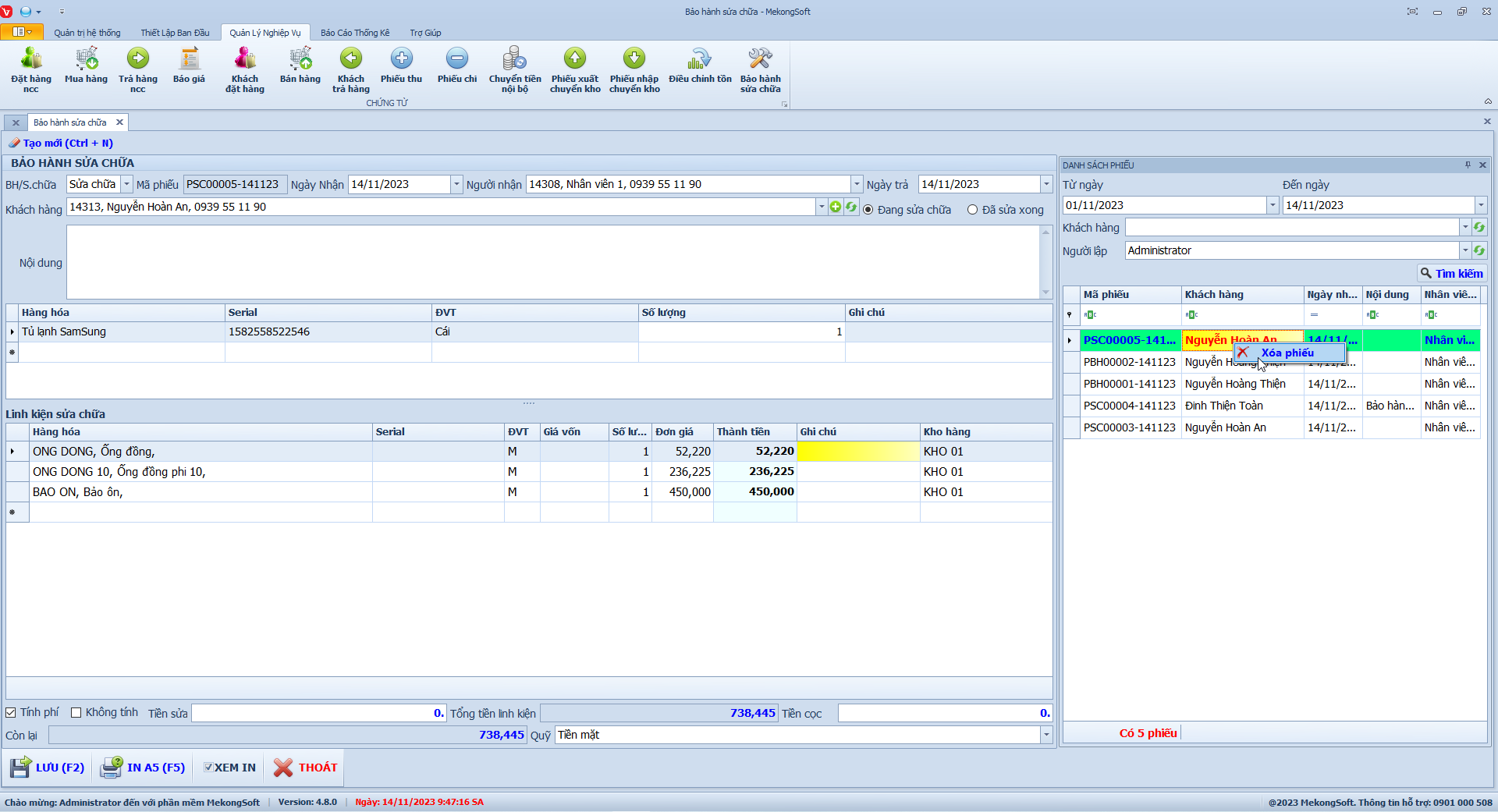Open the Ngày trả date dropdown
The image size is (1498, 812).
pyautogui.click(x=1045, y=185)
